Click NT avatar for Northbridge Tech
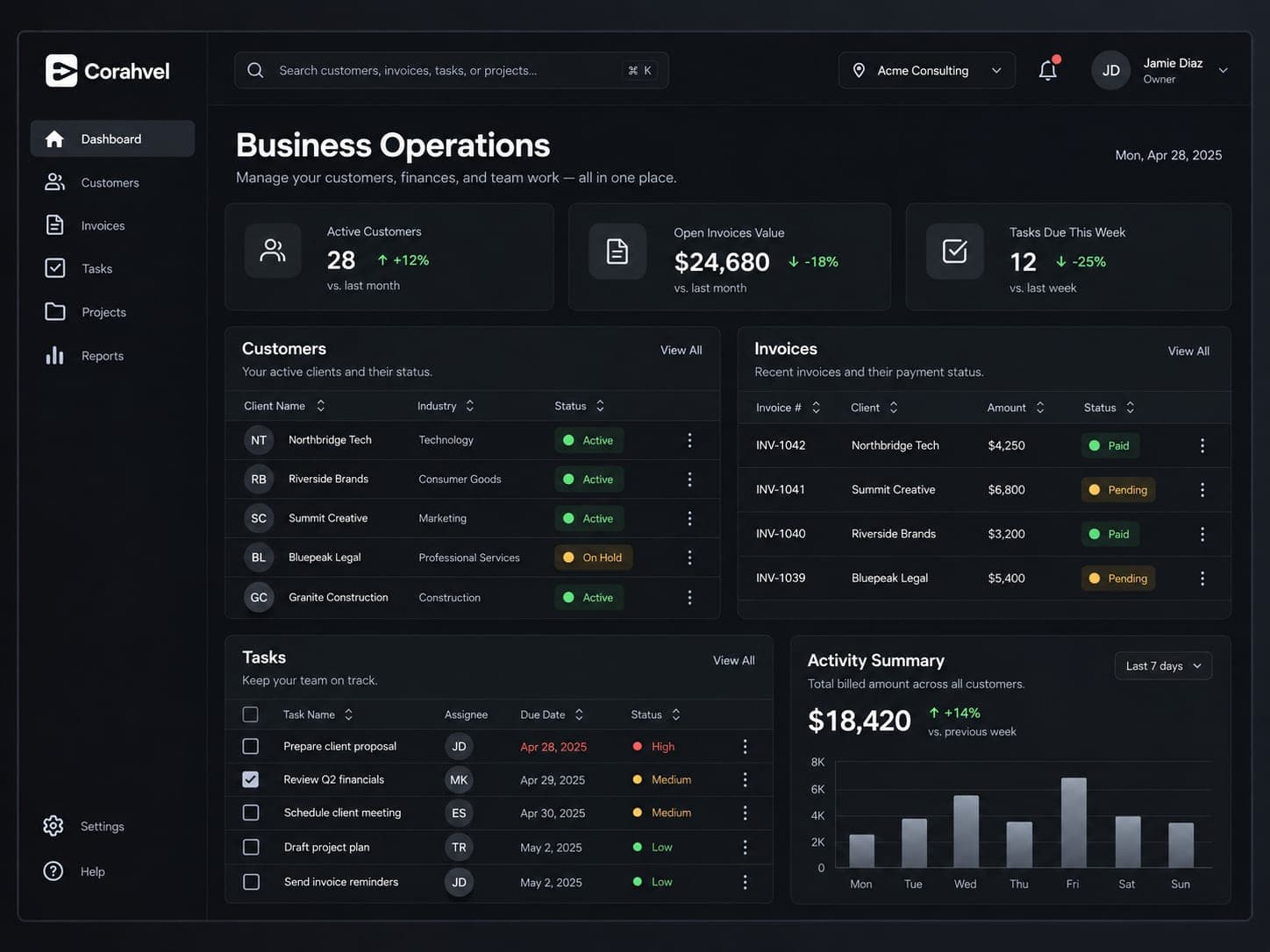 pos(259,440)
